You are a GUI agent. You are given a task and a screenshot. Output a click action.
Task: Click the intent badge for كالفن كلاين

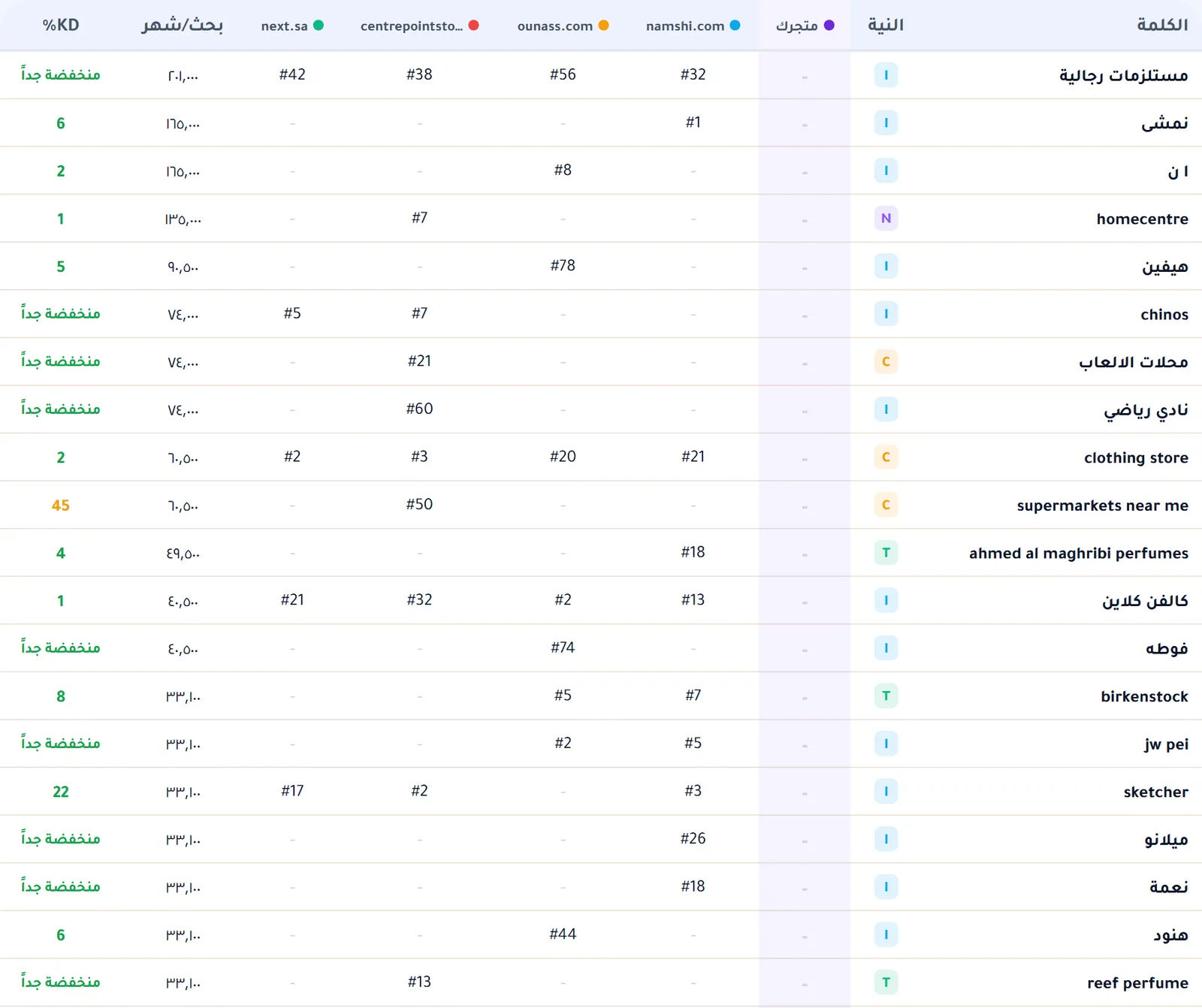886,600
